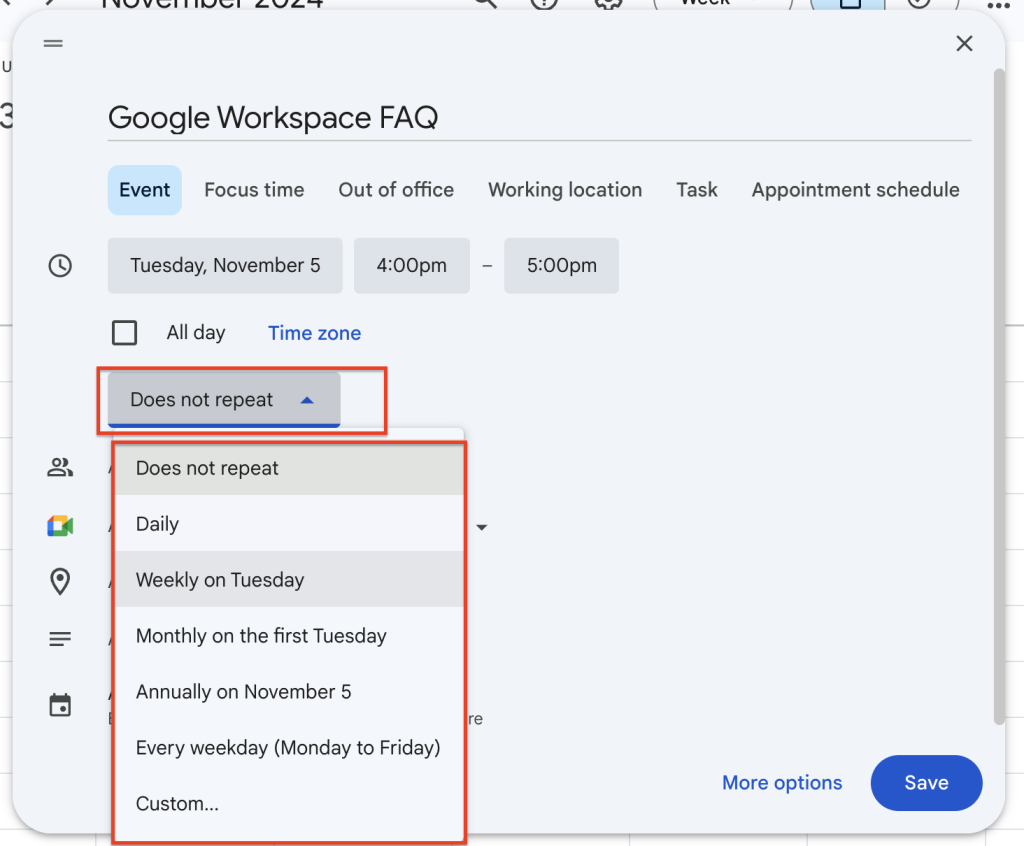Switch to the Working location tab
Screen dimensions: 1024x846
tap(565, 190)
